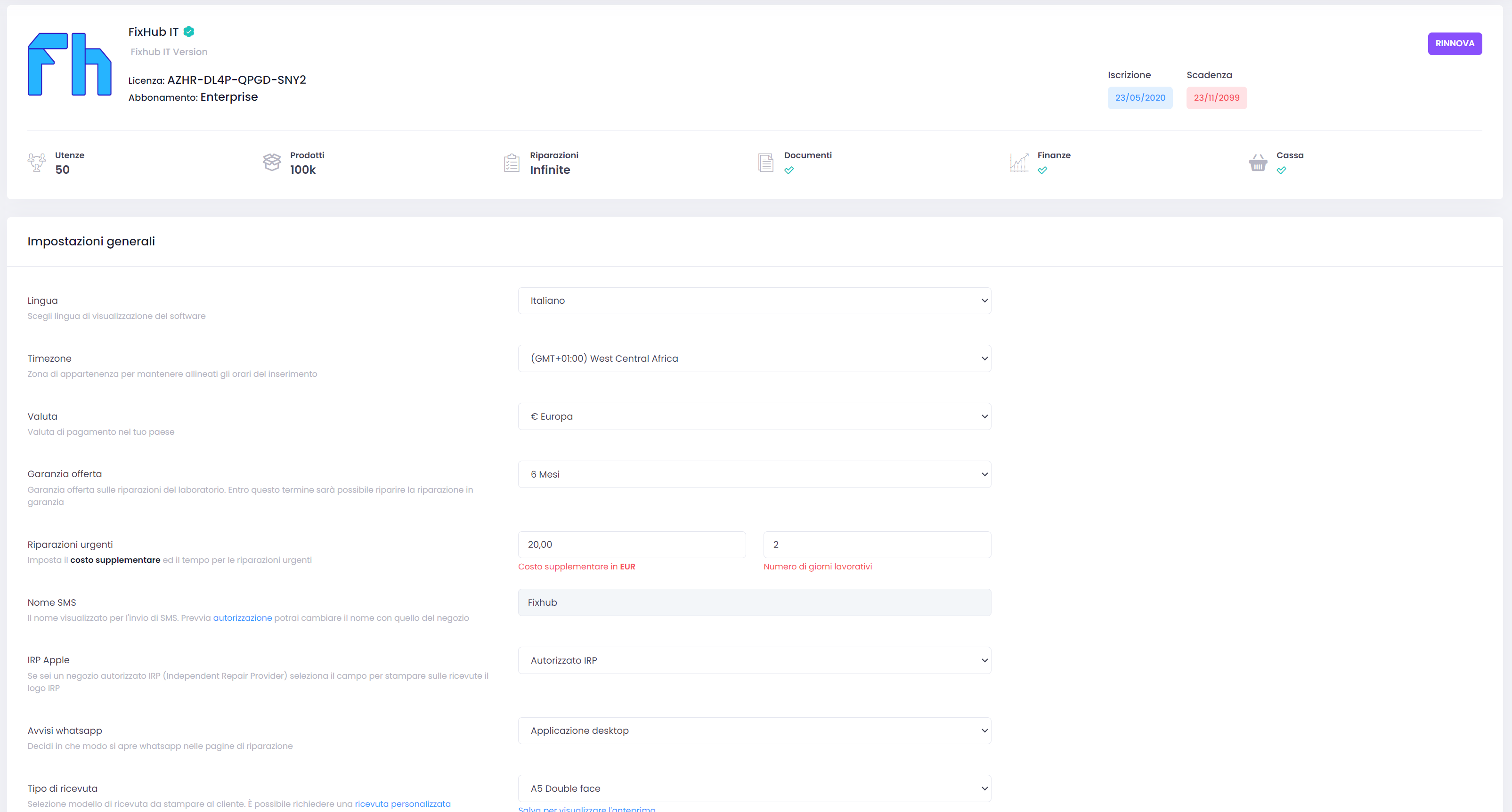Click the Cassa basket icon
The width and height of the screenshot is (1512, 812).
point(1258,162)
